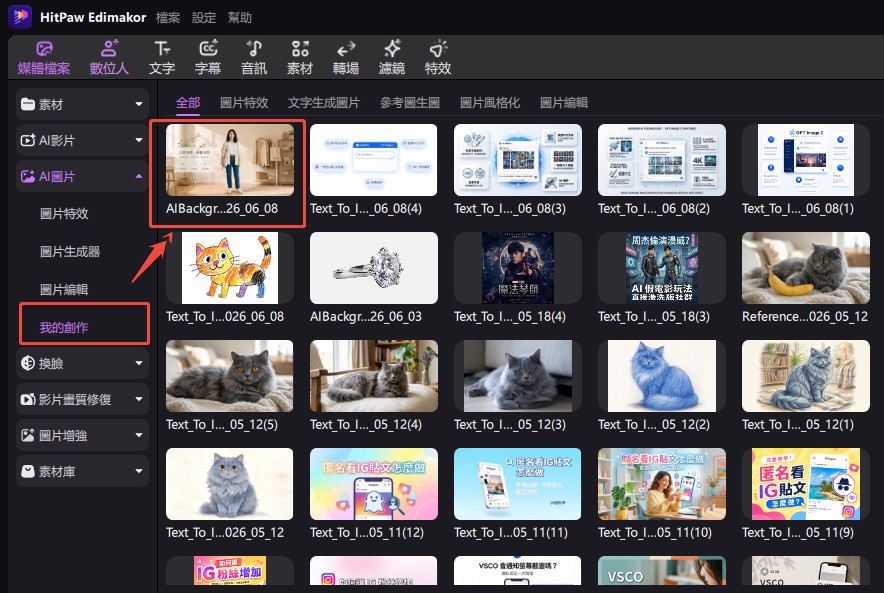Screen dimensions: 884x593
Task: Select the Text_To_I...05_11(11) thumbnail
Action: 518,484
